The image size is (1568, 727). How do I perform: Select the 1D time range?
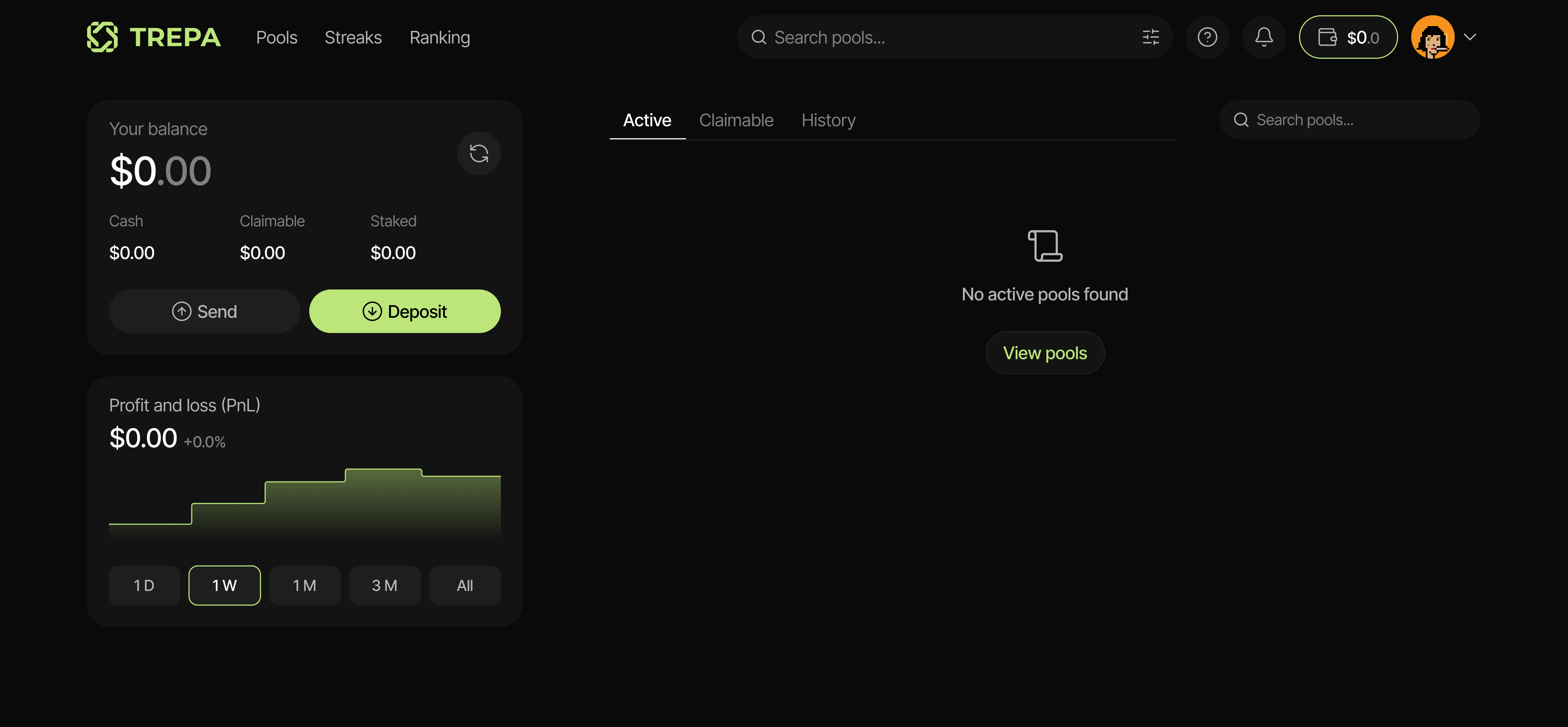pyautogui.click(x=144, y=585)
